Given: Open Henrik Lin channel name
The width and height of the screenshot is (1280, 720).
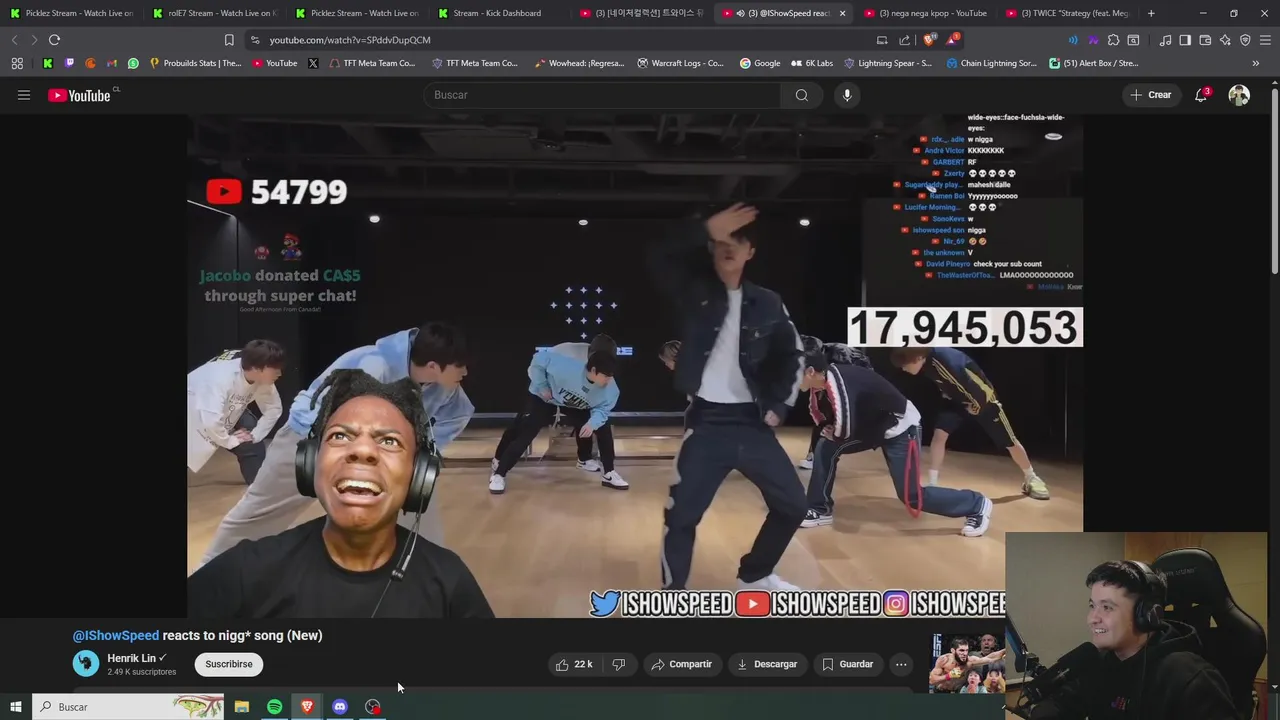Looking at the screenshot, I should point(131,658).
